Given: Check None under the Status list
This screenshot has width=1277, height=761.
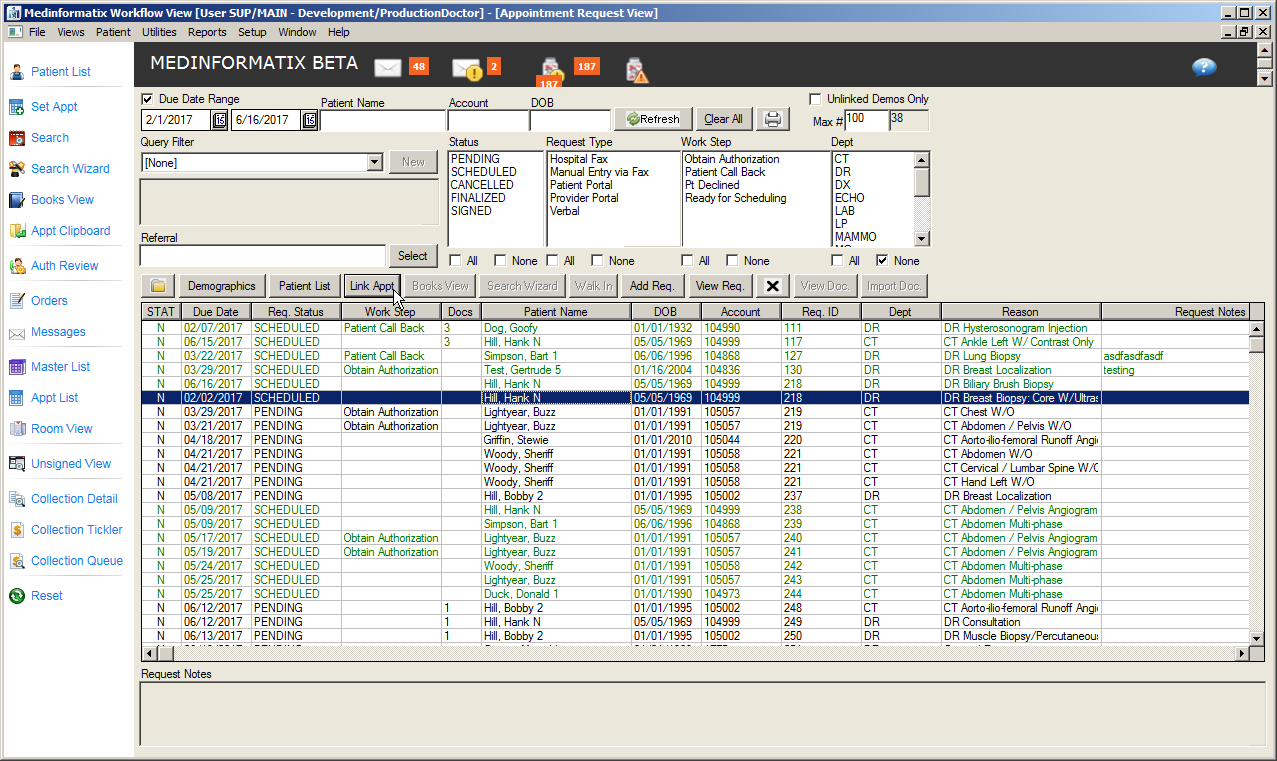Looking at the screenshot, I should pos(500,261).
